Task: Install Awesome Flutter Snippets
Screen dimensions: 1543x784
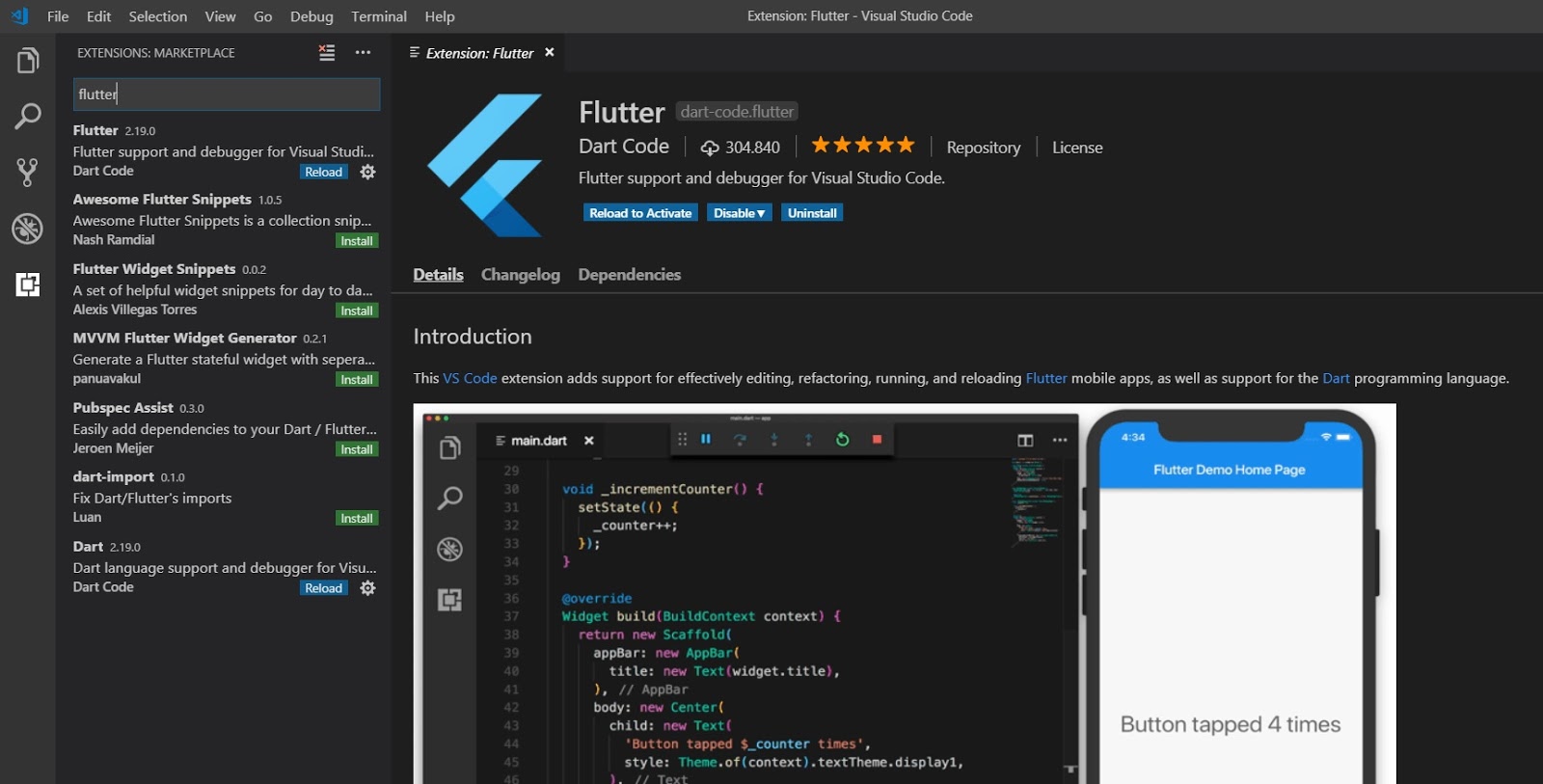Action: click(357, 241)
